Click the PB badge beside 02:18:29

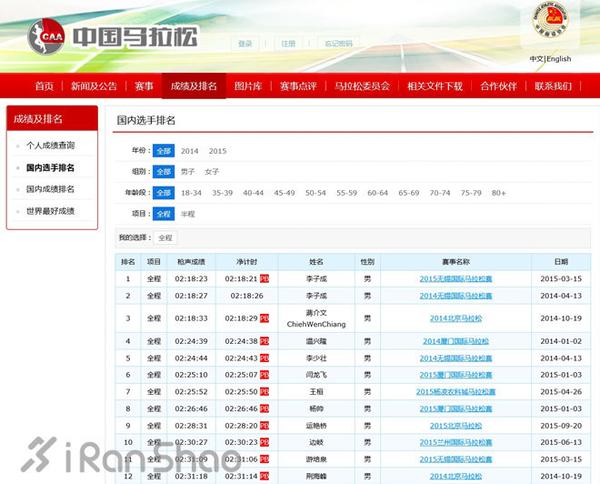[x=264, y=318]
